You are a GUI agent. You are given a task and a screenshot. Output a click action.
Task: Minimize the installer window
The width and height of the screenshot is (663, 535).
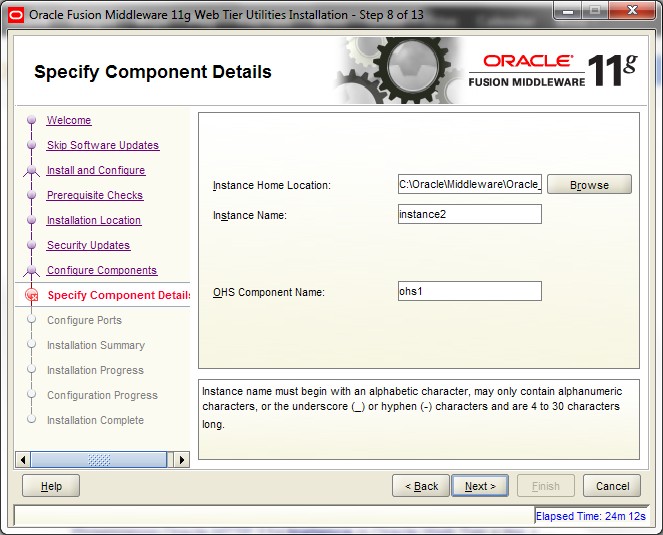click(x=568, y=10)
